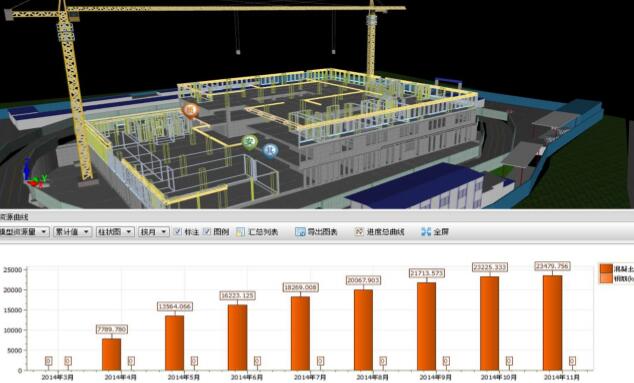The height and width of the screenshot is (383, 634).
Task: Open the 柱状图 chart type dropdown
Action: 115,232
